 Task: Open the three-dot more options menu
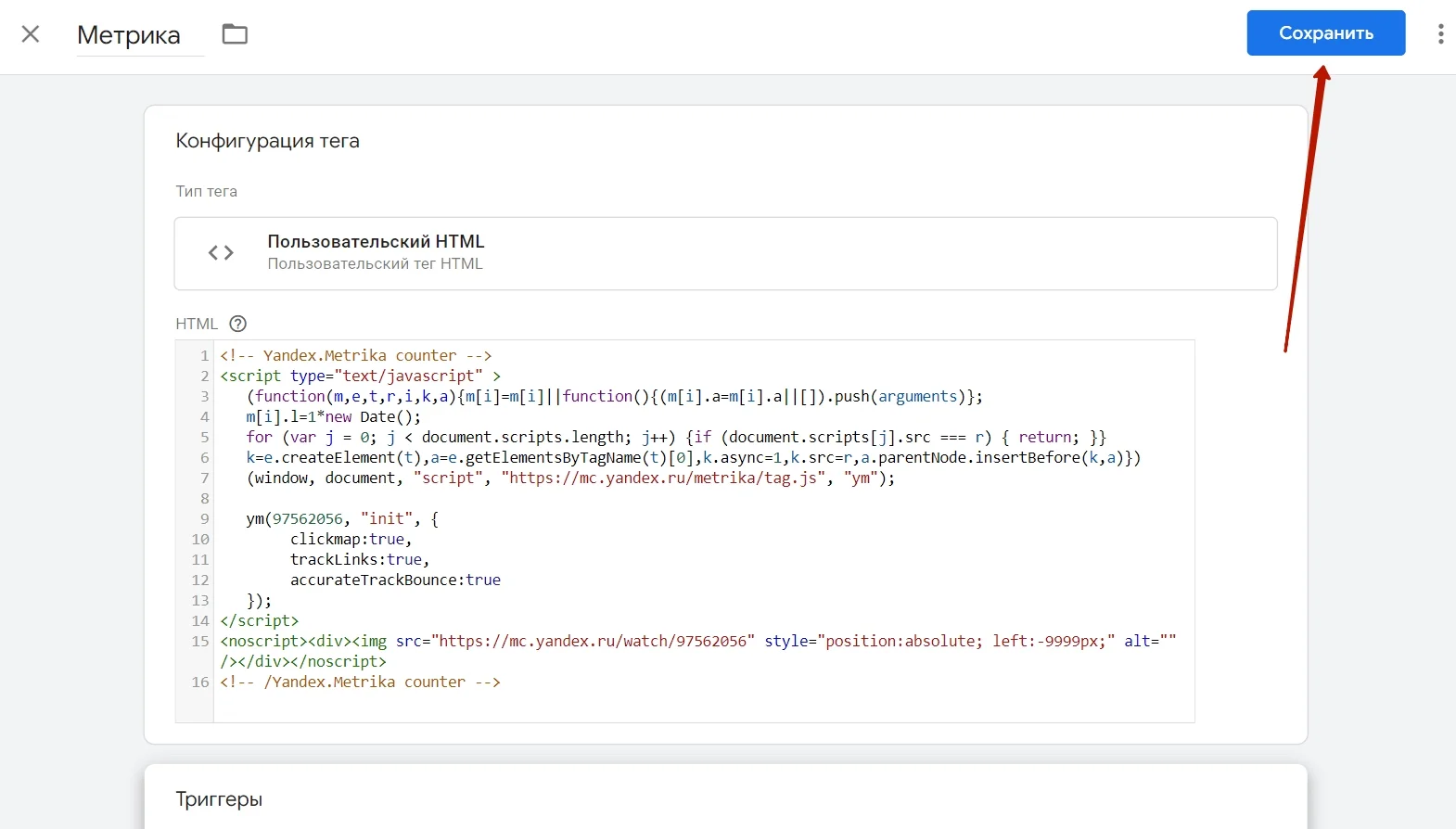click(x=1439, y=34)
